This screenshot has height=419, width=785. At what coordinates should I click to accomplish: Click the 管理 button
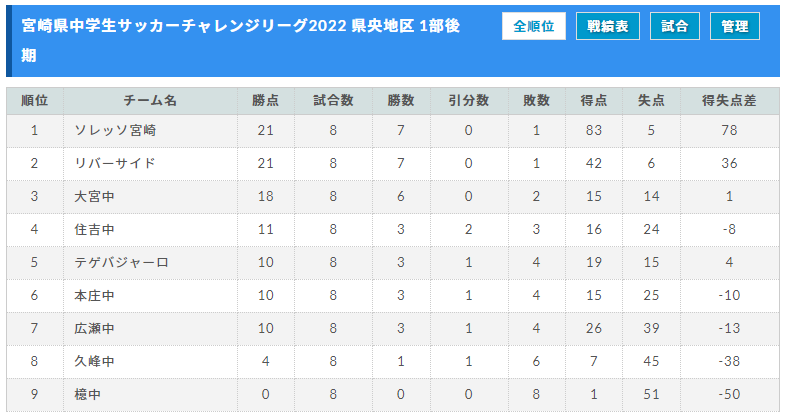(734, 26)
